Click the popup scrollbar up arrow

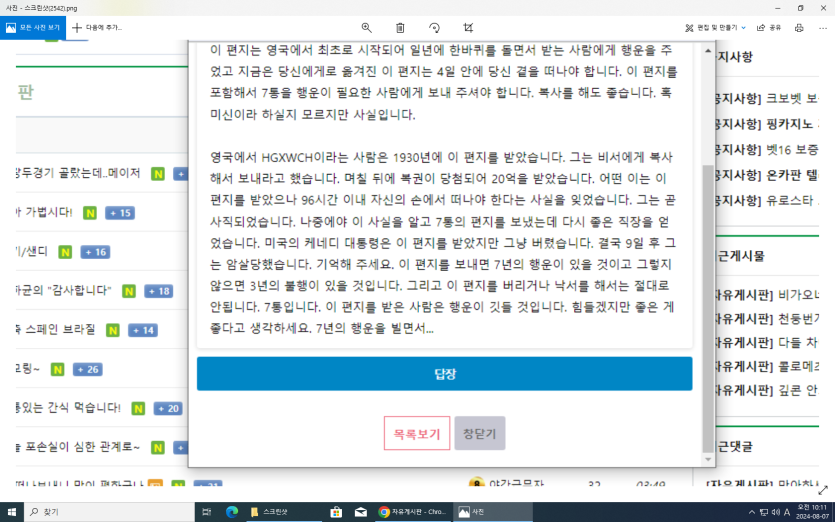[708, 51]
